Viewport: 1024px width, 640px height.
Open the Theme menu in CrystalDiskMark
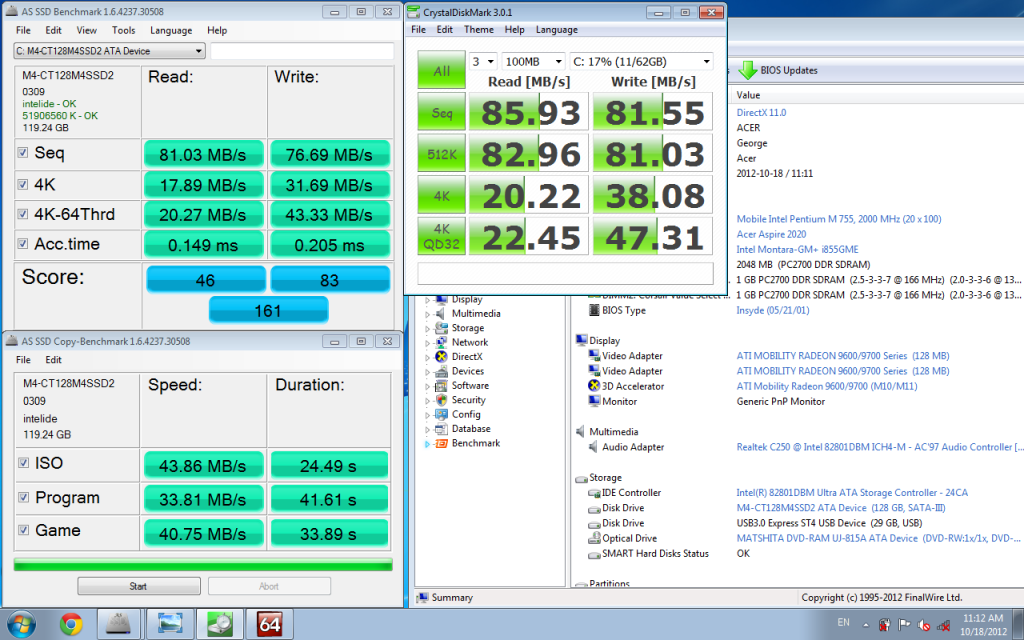(x=478, y=30)
